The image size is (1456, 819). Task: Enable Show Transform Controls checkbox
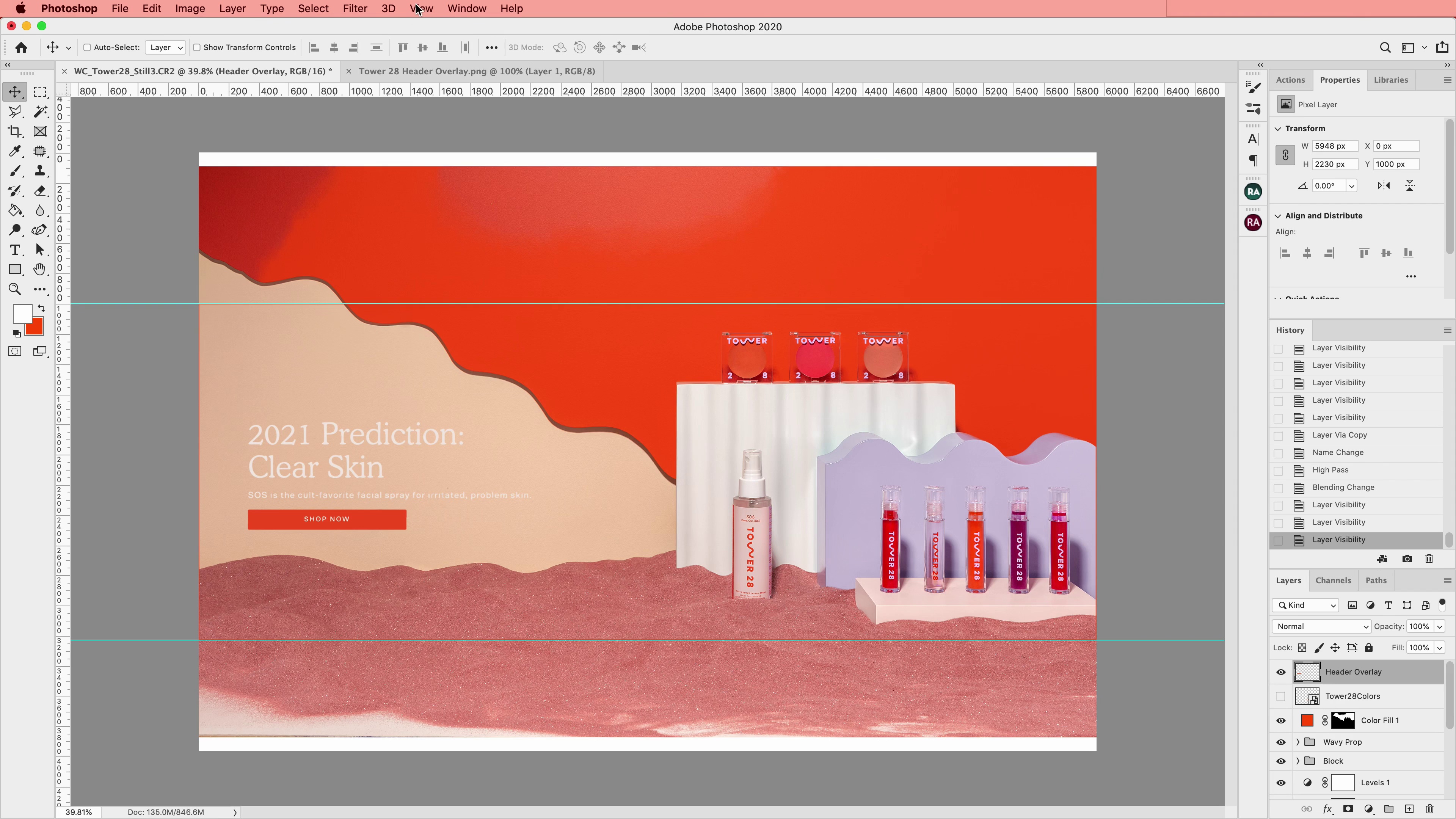click(x=197, y=47)
